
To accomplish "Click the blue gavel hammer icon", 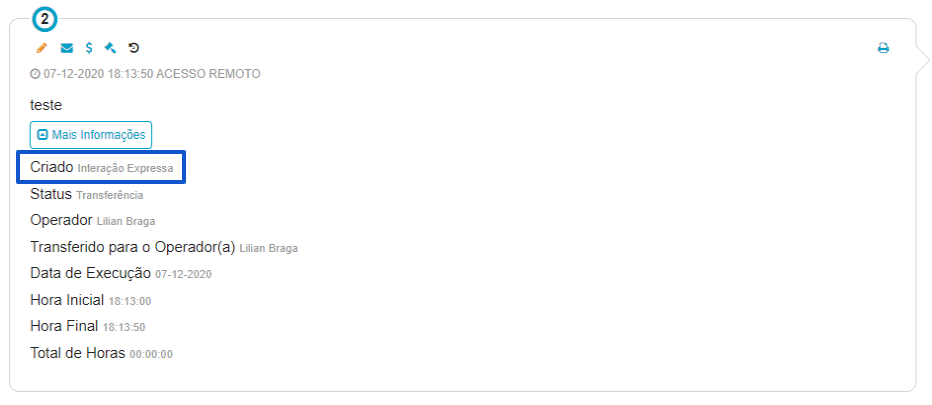I will point(110,48).
